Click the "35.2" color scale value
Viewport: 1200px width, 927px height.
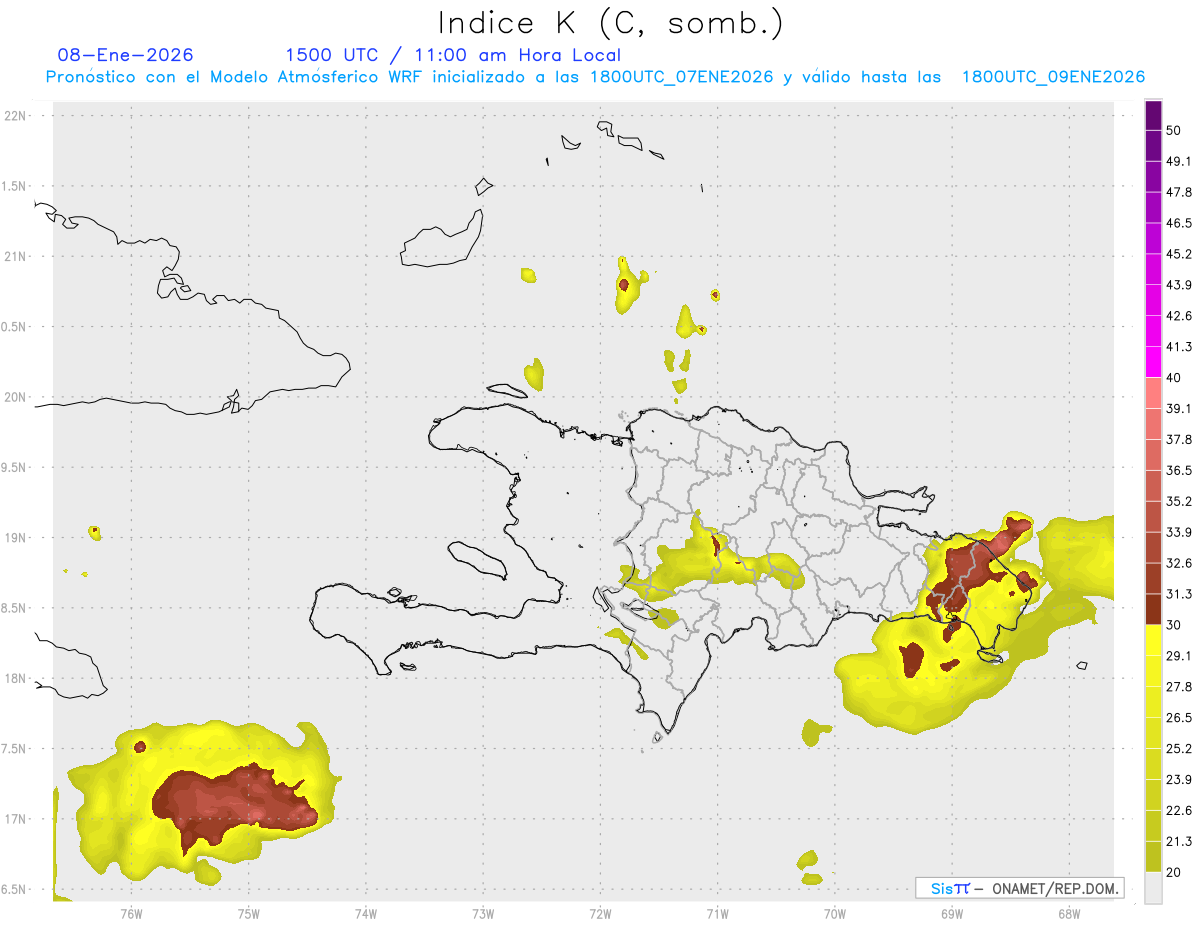click(x=1180, y=501)
